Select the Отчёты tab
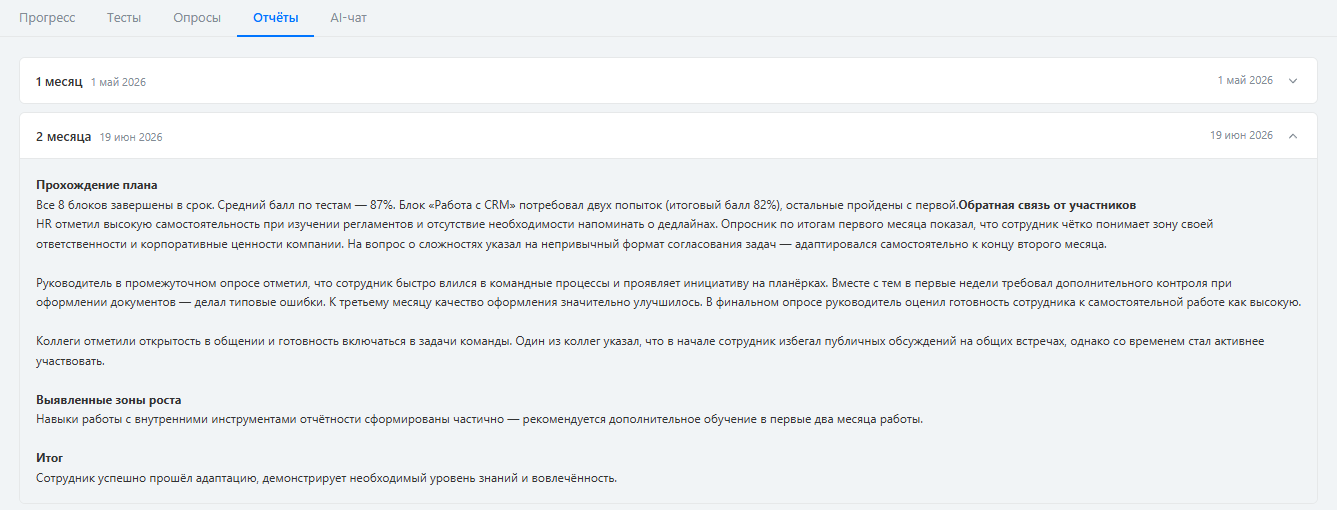 (275, 18)
